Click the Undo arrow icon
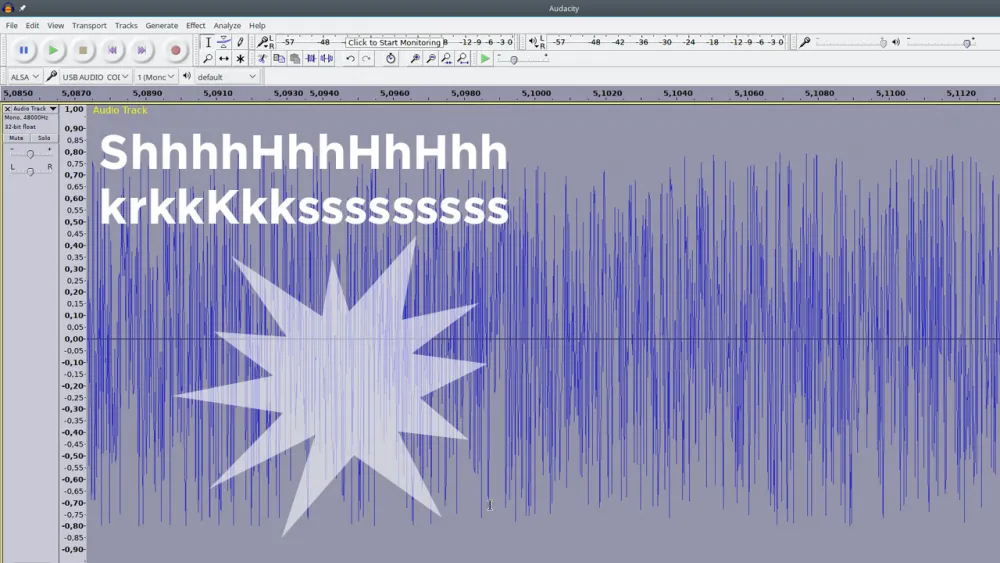The image size is (1000, 563). 350,59
